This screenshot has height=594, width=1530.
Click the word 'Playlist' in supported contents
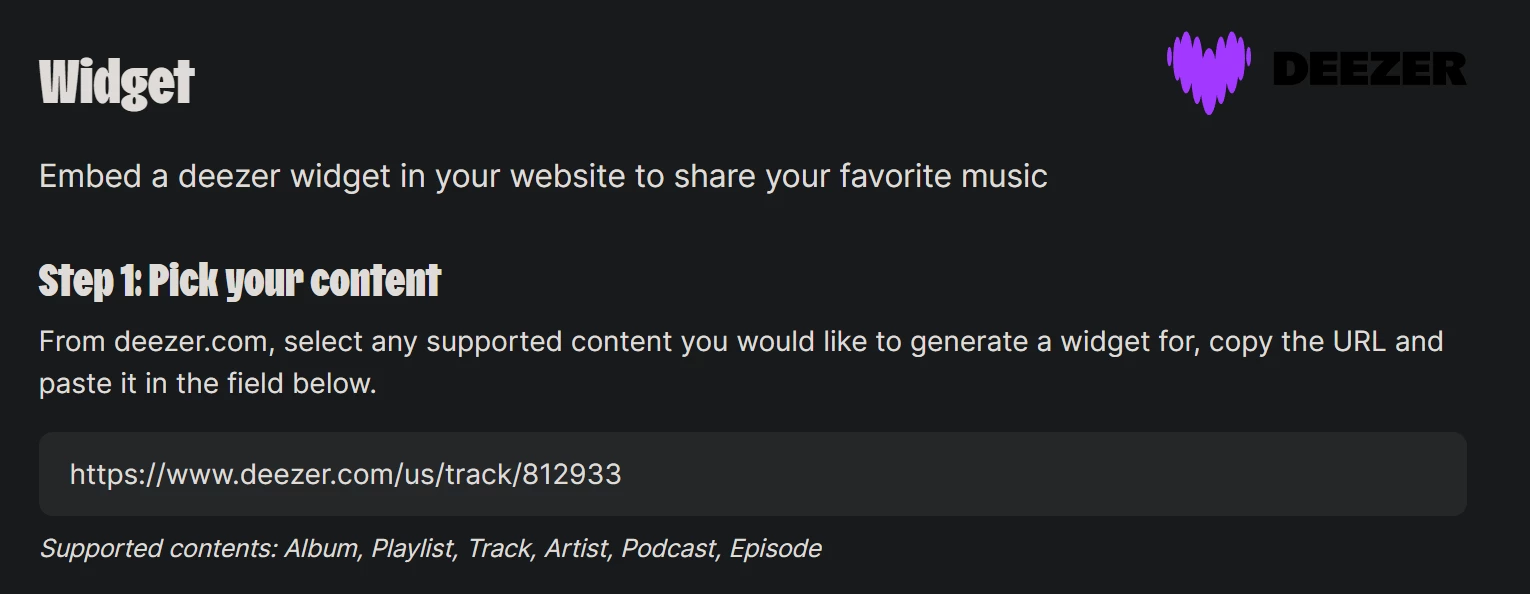coord(414,549)
